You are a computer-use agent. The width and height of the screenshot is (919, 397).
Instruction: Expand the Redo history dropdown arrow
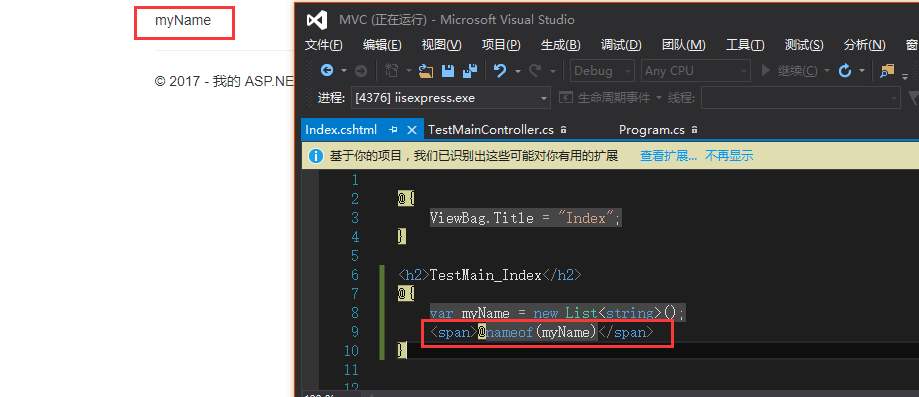tap(552, 71)
